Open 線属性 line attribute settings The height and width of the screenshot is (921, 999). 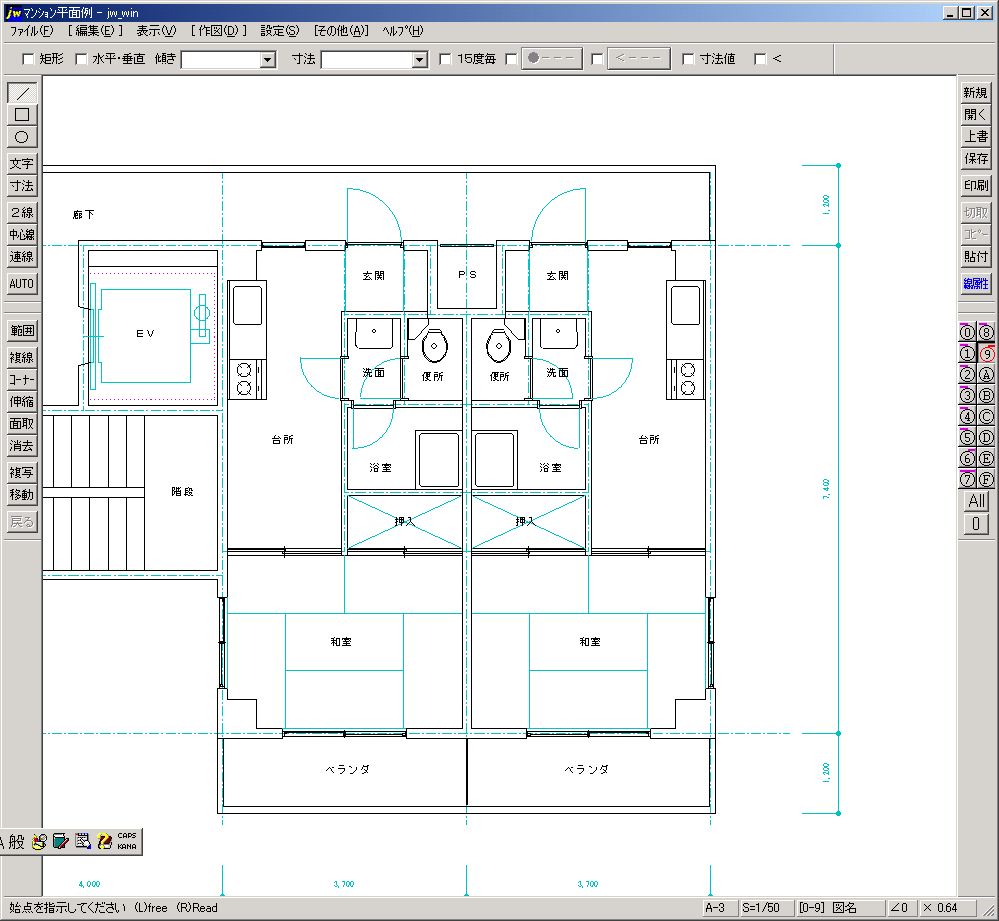[976, 284]
